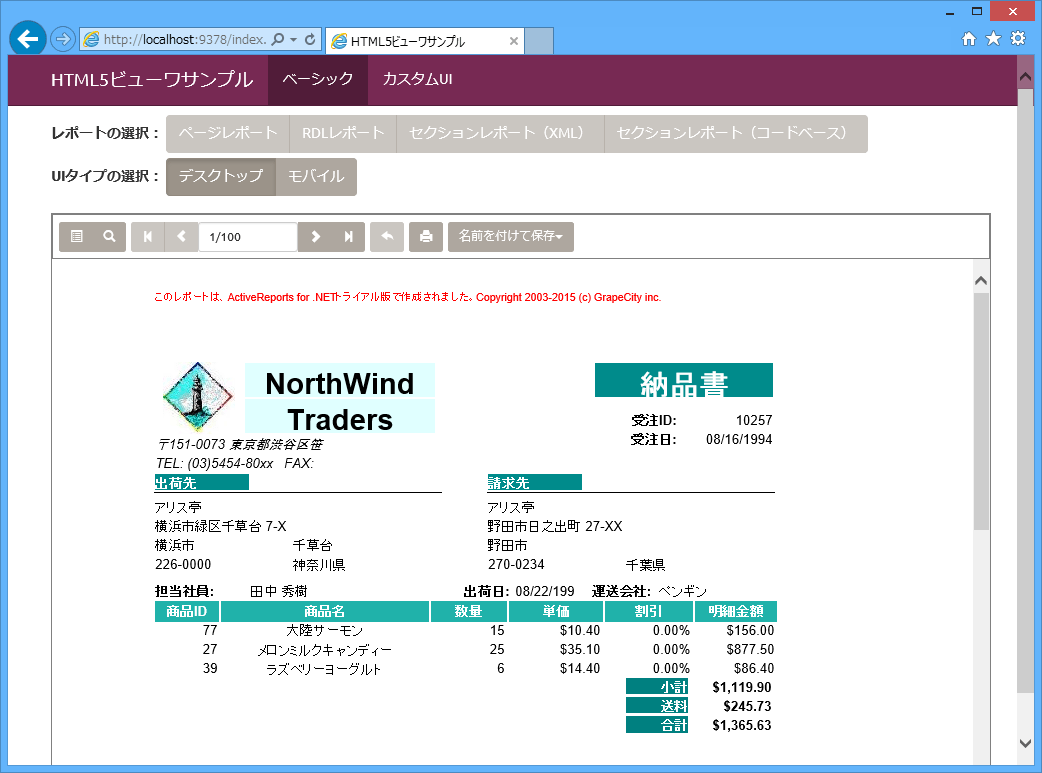Switch to the カスタムUI tab

click(417, 80)
